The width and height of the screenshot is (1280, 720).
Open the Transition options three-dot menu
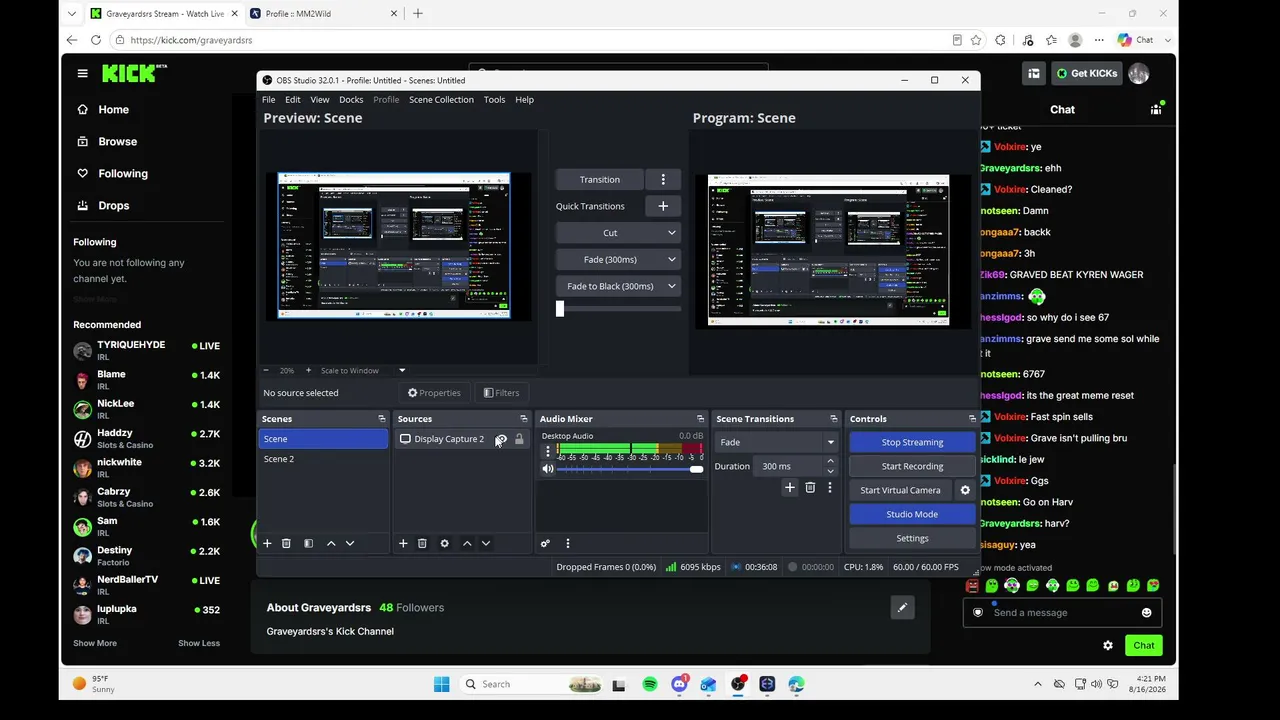click(663, 179)
